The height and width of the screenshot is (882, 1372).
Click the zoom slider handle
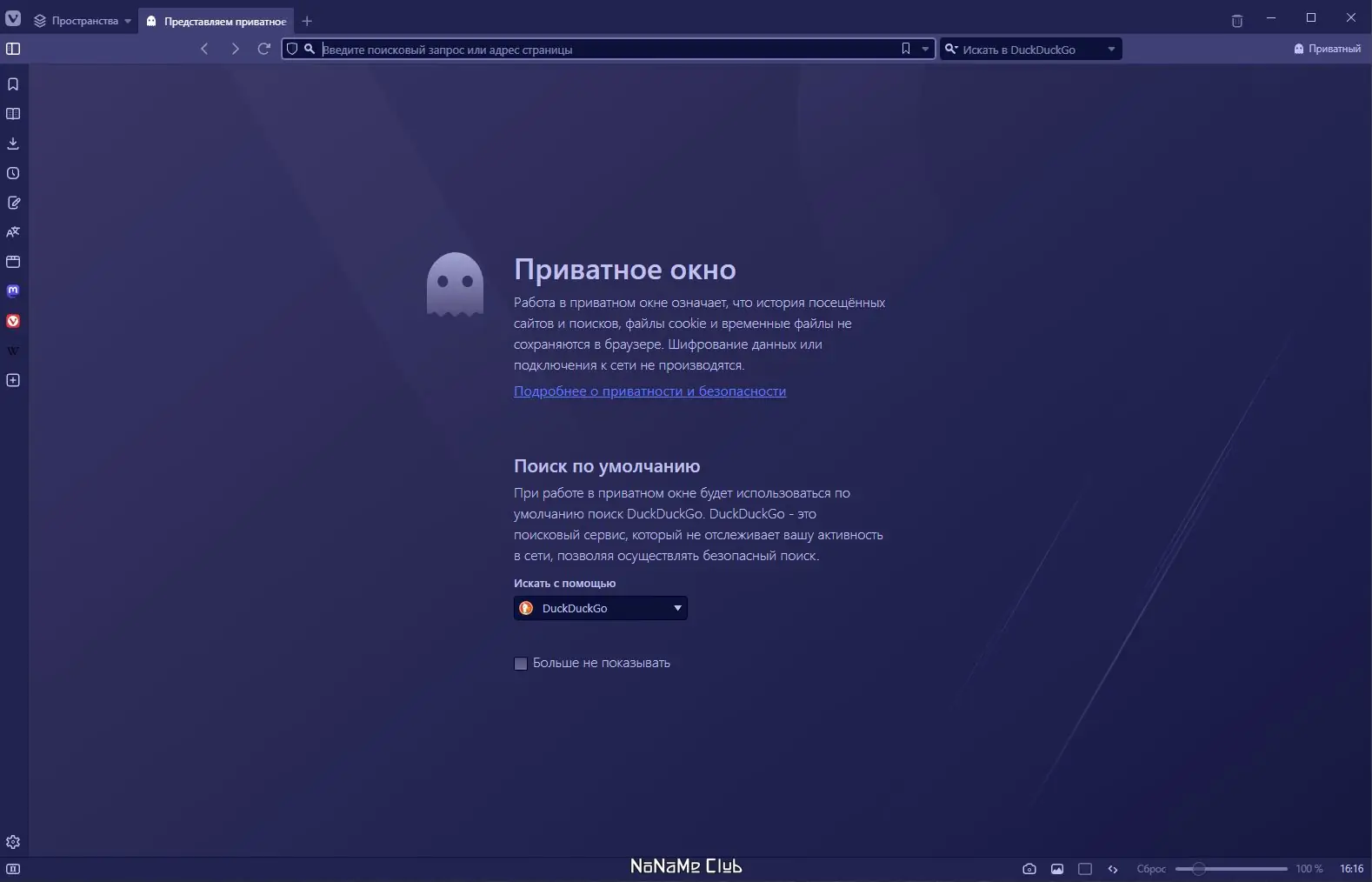1198,869
